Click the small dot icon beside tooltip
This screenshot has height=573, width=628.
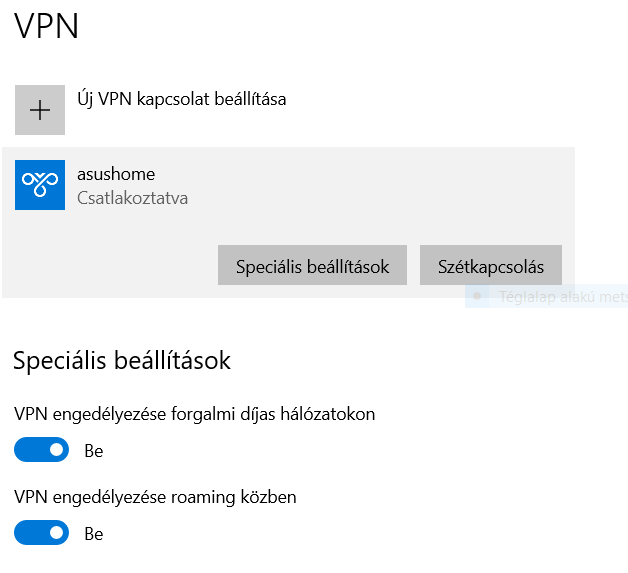[478, 297]
